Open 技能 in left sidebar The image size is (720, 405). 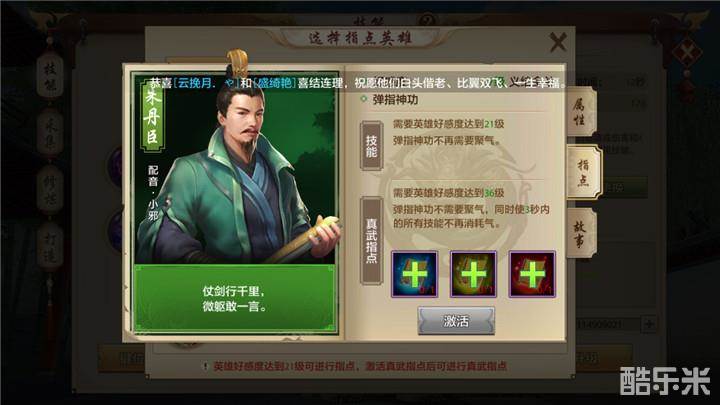tap(50, 76)
